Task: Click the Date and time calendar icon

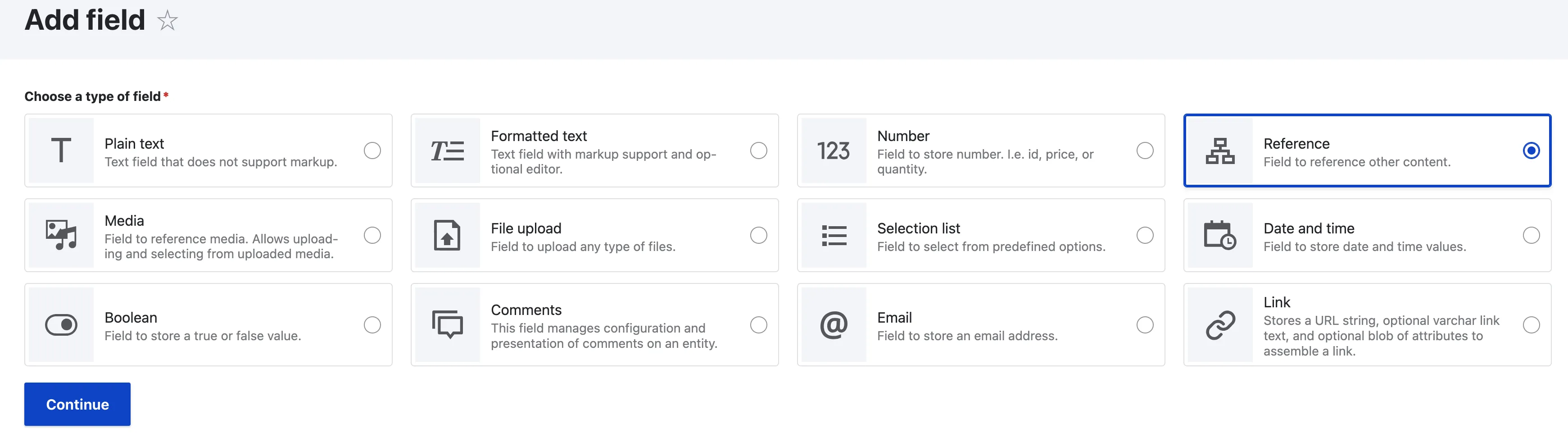Action: pos(1219,235)
